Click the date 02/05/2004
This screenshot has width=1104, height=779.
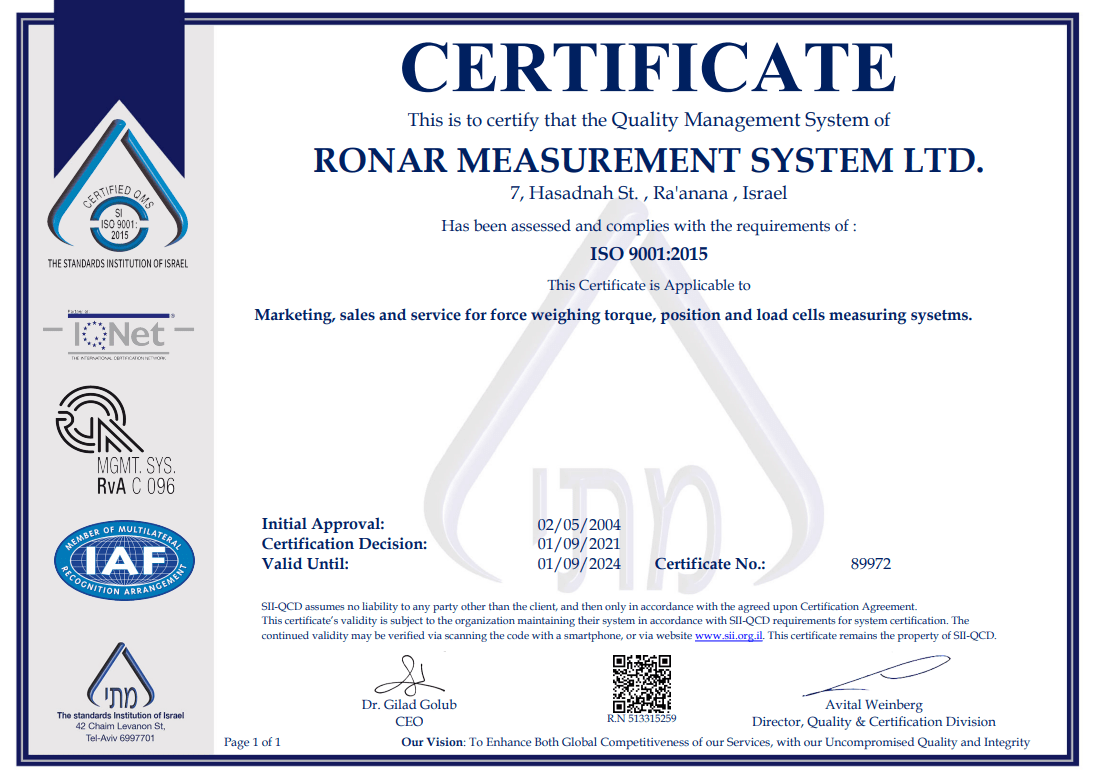(x=579, y=525)
